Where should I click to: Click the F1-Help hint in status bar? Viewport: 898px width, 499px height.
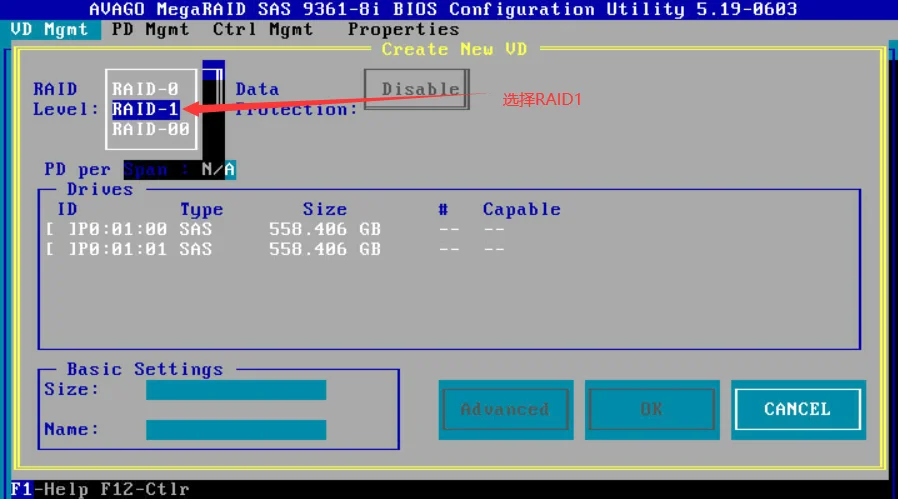(49, 489)
